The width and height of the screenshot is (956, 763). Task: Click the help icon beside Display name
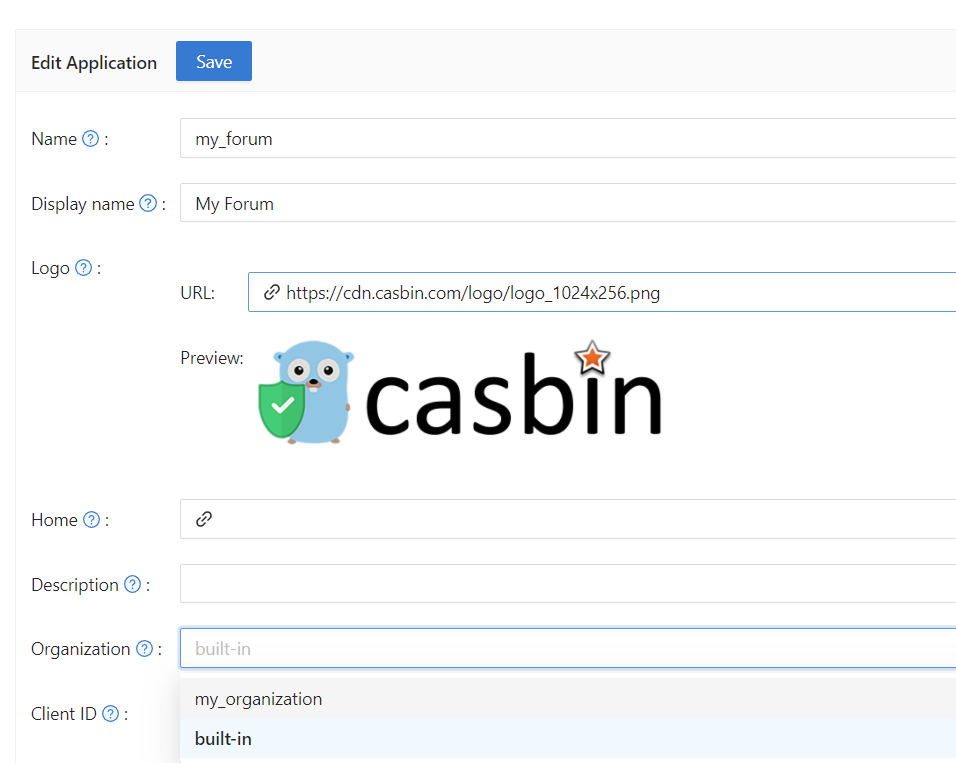pyautogui.click(x=148, y=203)
